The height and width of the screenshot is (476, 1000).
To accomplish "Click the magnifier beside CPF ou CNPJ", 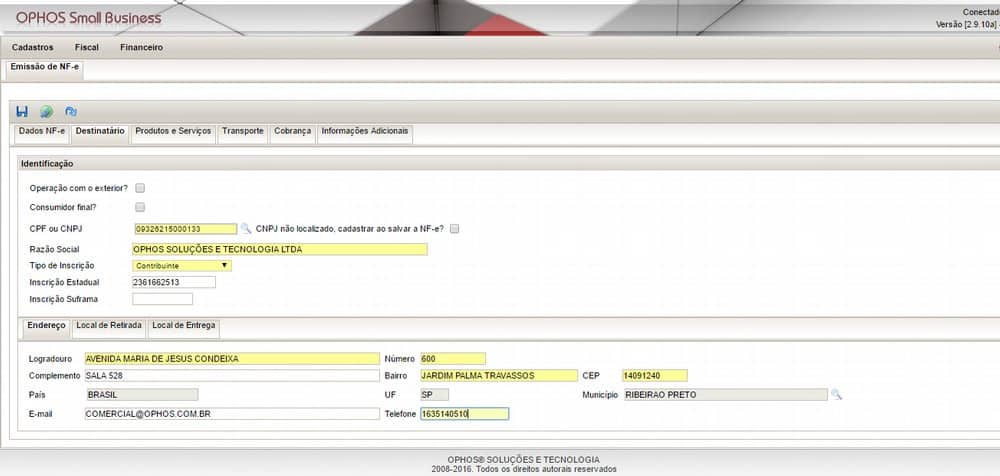I will click(x=246, y=228).
